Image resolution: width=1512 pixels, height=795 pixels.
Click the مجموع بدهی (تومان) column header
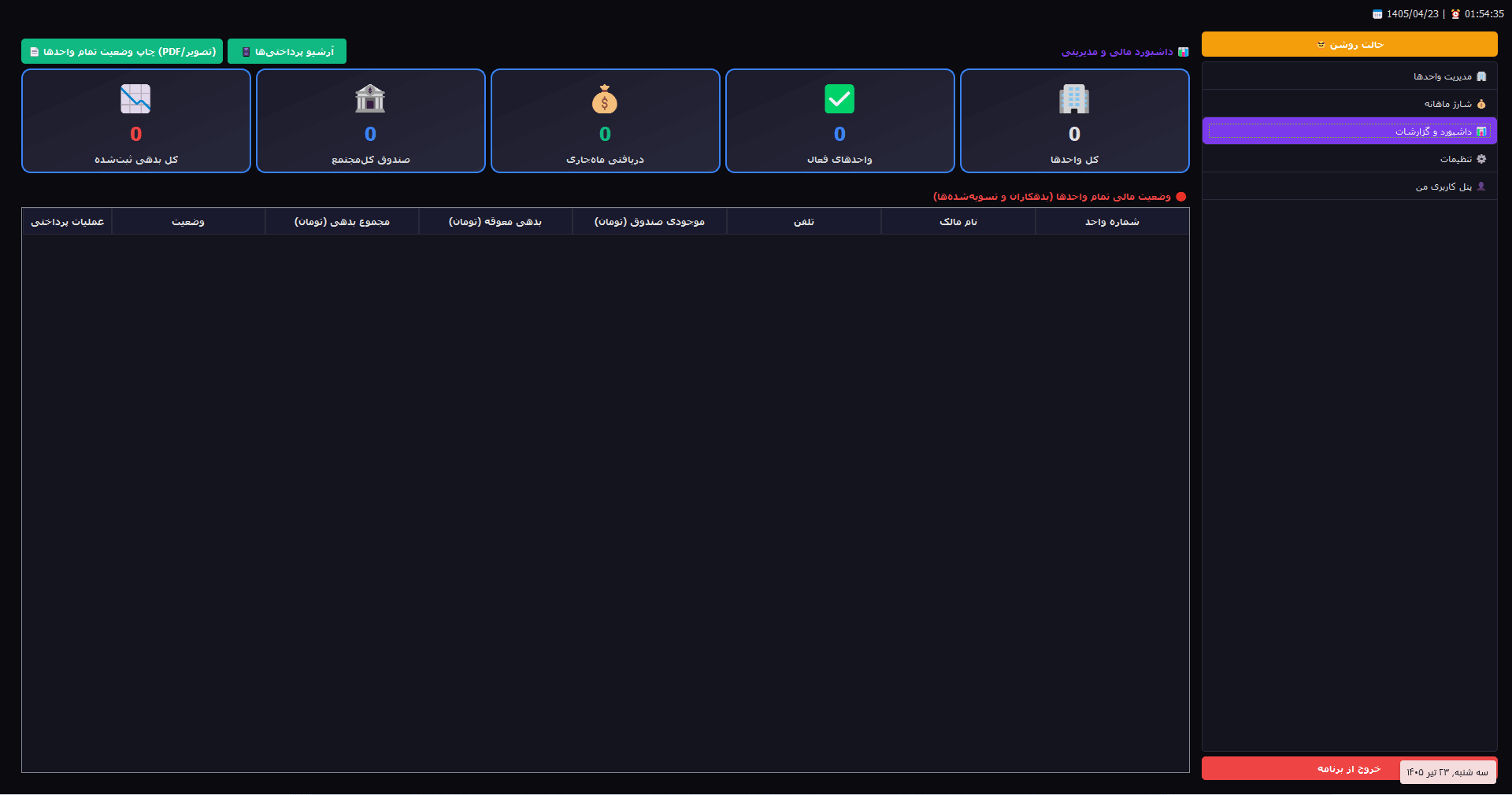point(342,222)
